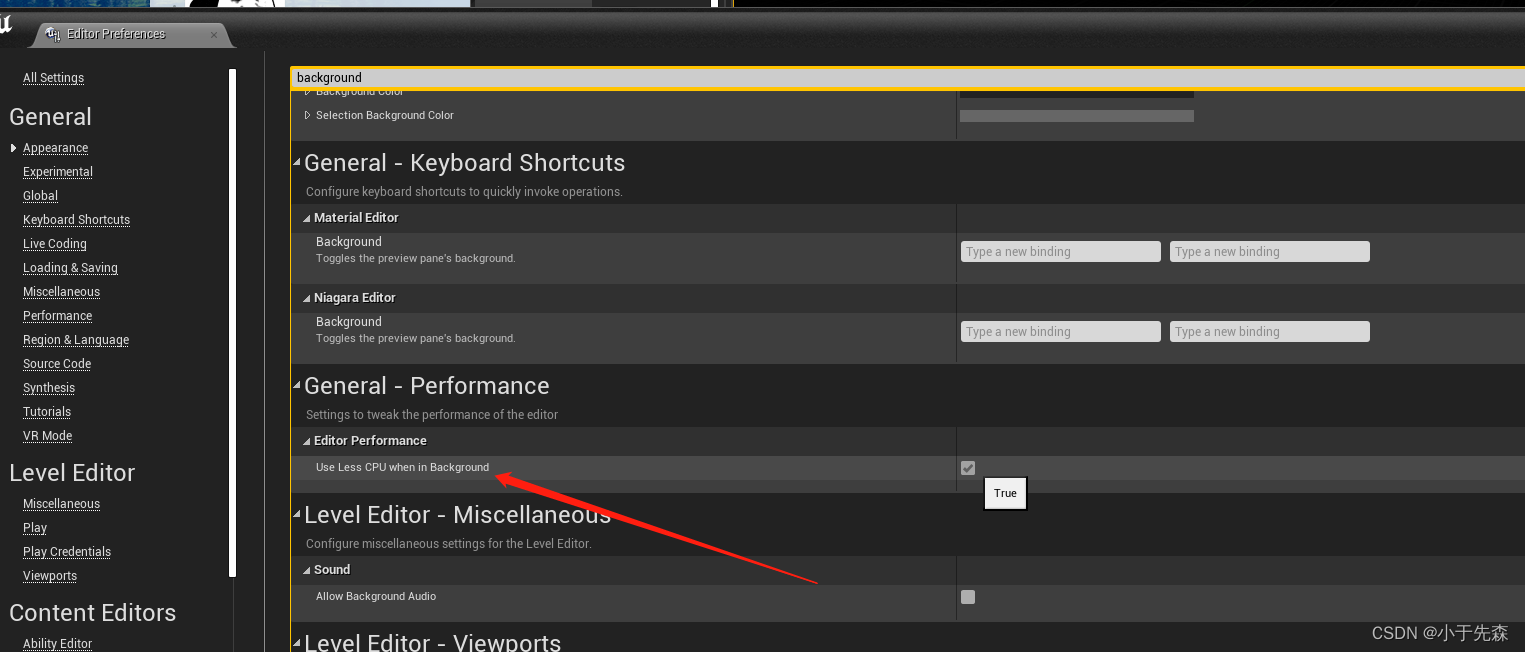Viewport: 1525px width, 652px height.
Task: Click the settings search field
Action: click(x=908, y=78)
